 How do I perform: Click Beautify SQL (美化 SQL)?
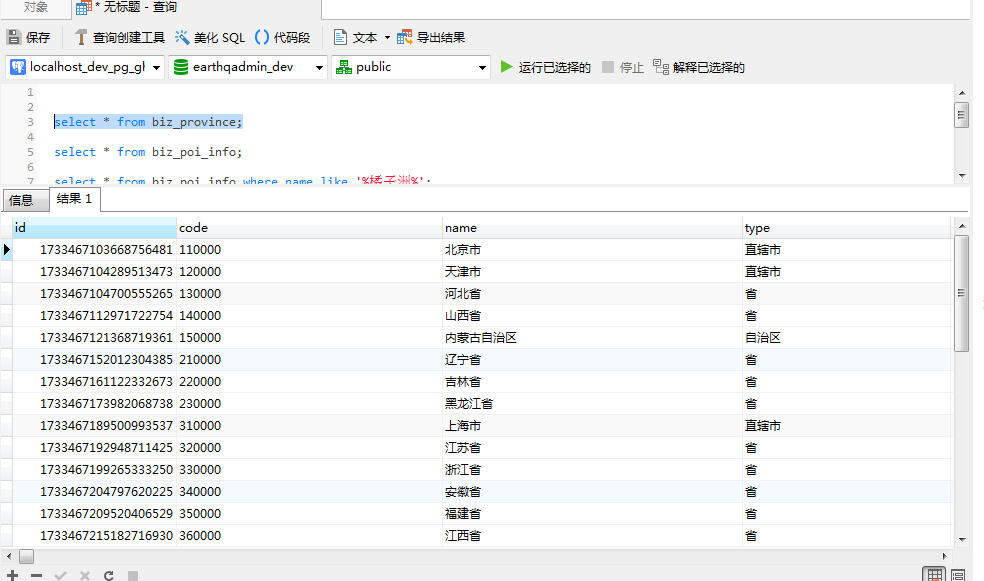coord(210,38)
